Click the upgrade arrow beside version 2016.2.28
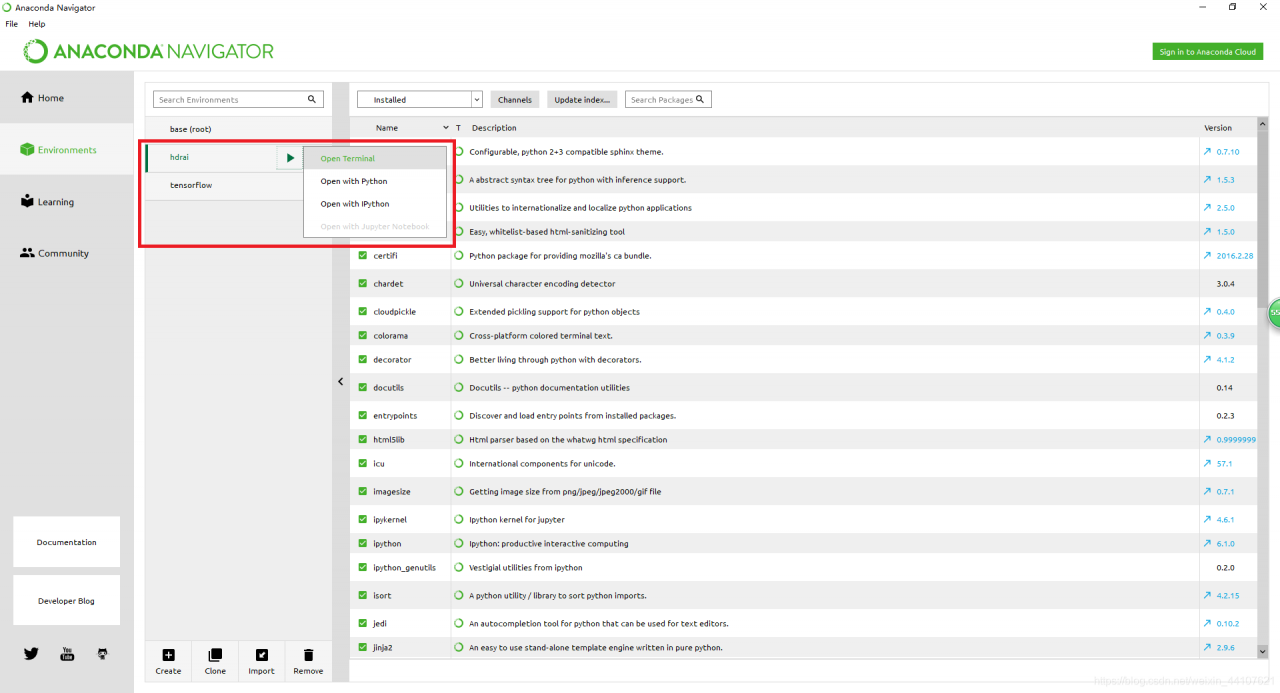1280x693 pixels. (1208, 256)
